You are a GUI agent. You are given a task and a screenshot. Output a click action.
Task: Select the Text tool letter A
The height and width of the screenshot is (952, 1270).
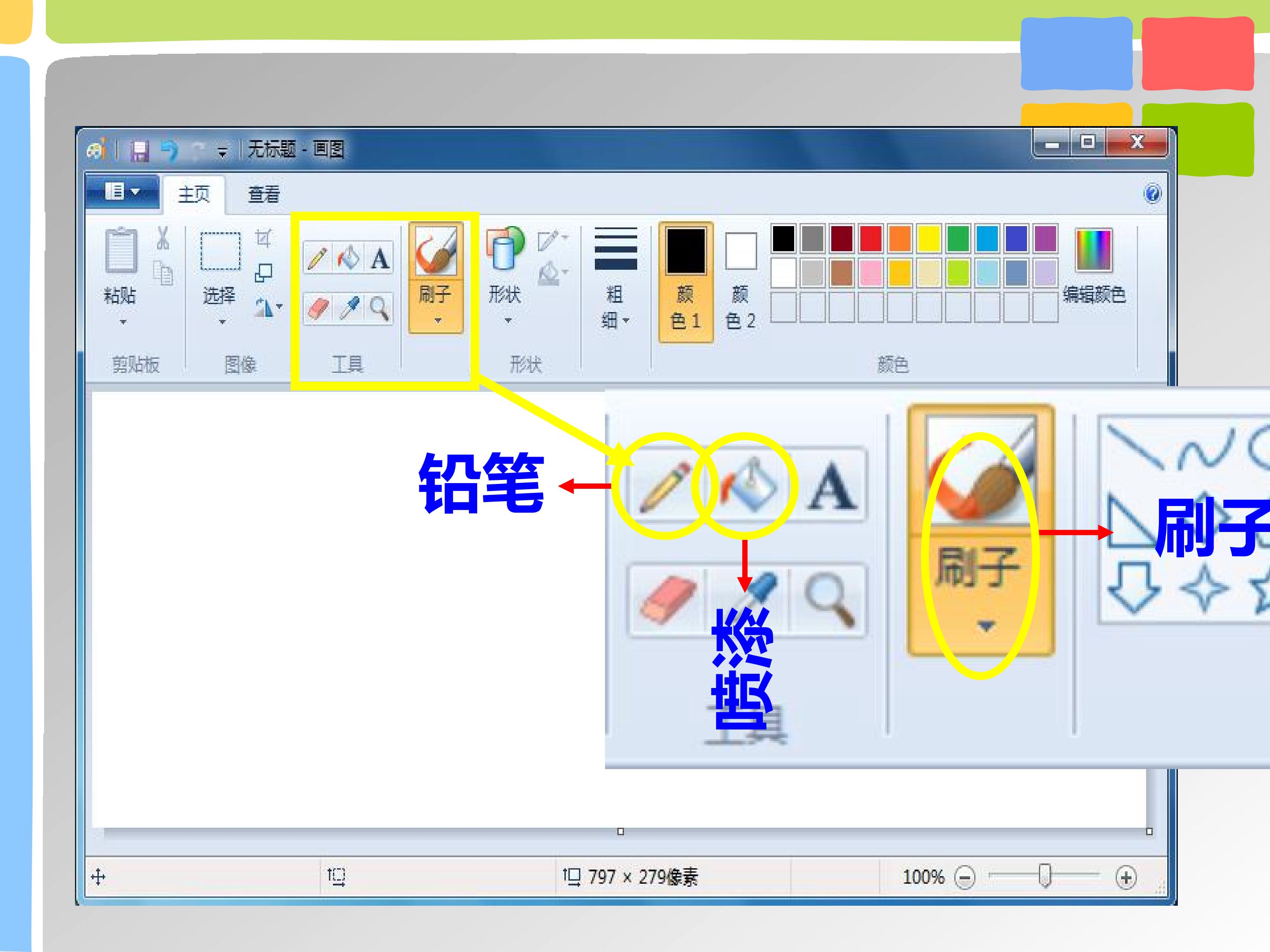[x=379, y=258]
